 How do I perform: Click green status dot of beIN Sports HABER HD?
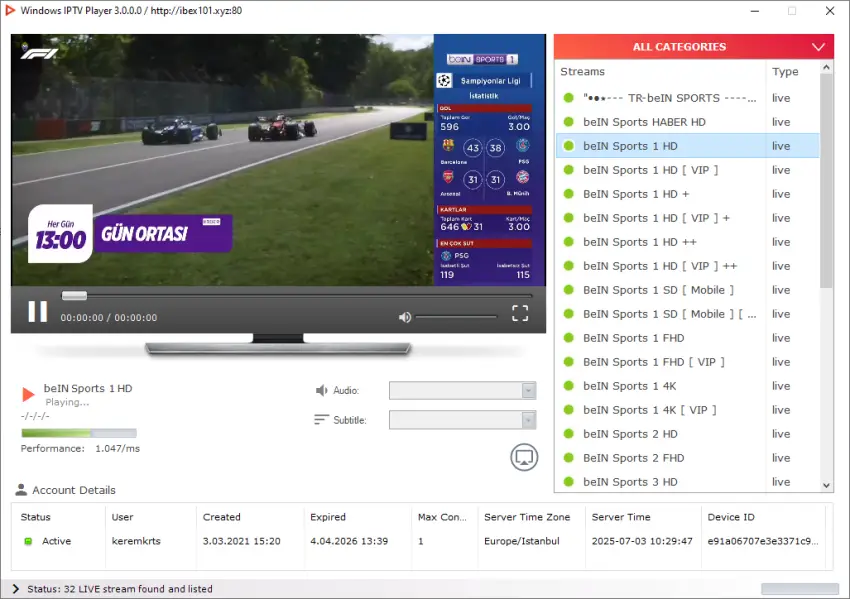coord(568,122)
